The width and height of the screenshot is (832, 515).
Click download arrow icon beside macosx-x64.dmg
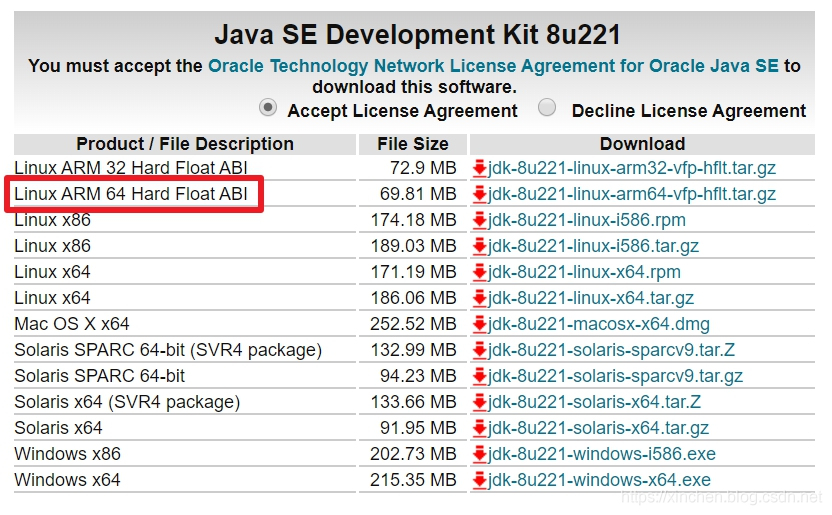[480, 324]
